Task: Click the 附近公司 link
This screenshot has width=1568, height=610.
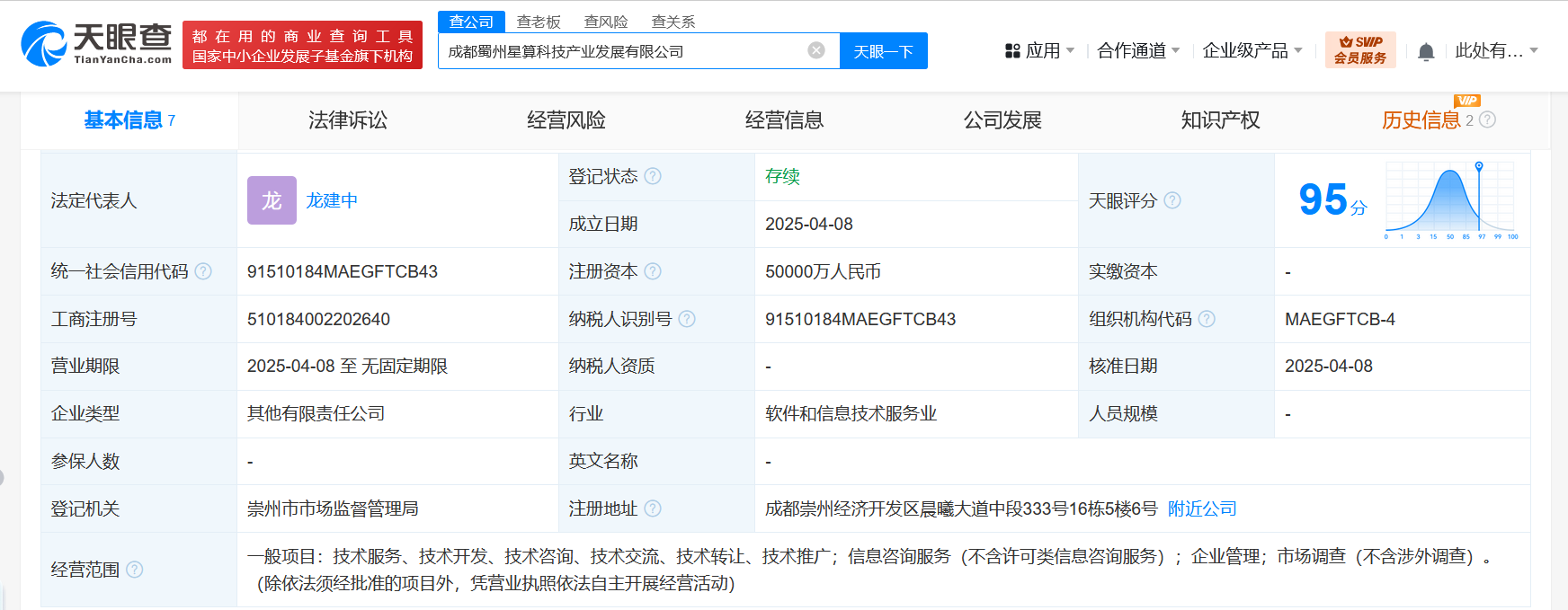Action: 1202,509
